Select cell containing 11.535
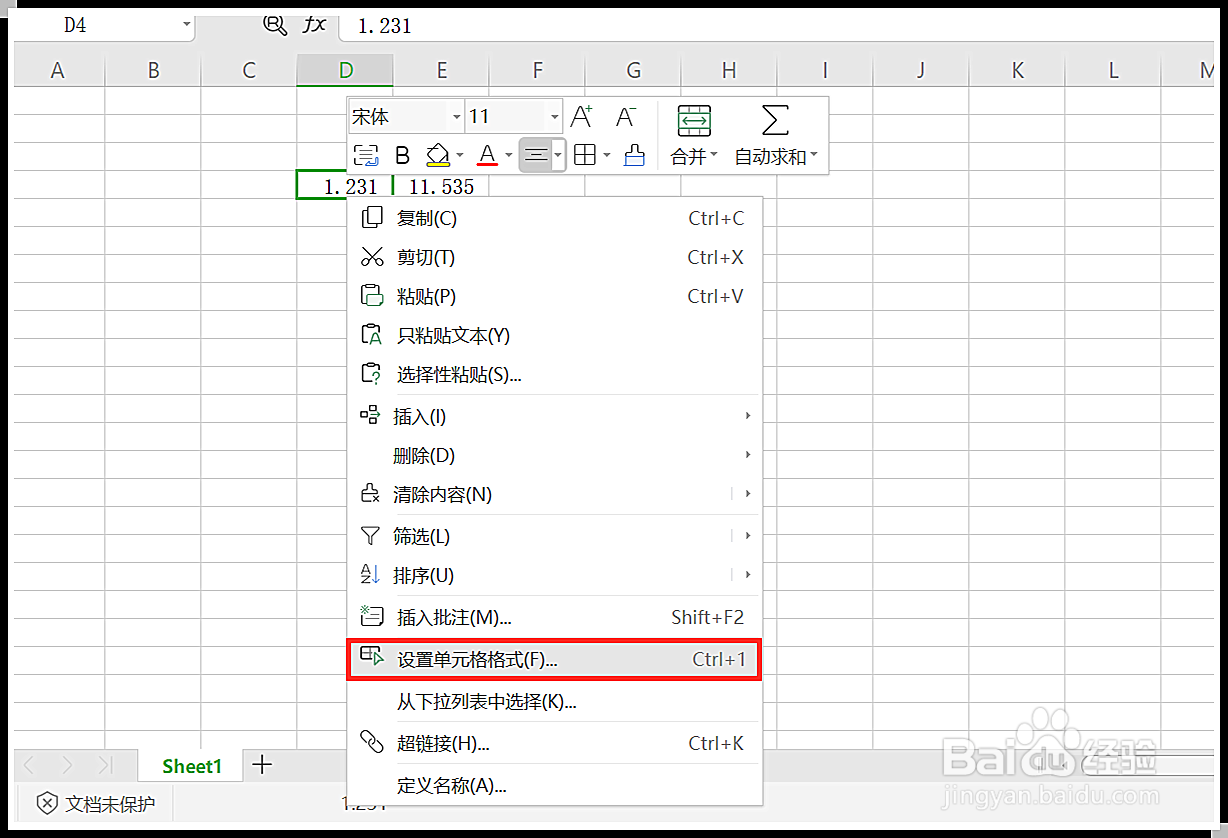 (441, 186)
